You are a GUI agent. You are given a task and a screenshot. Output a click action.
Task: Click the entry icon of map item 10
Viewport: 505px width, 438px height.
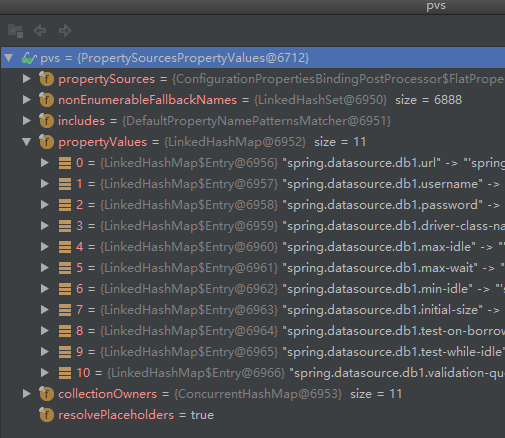(x=65, y=373)
